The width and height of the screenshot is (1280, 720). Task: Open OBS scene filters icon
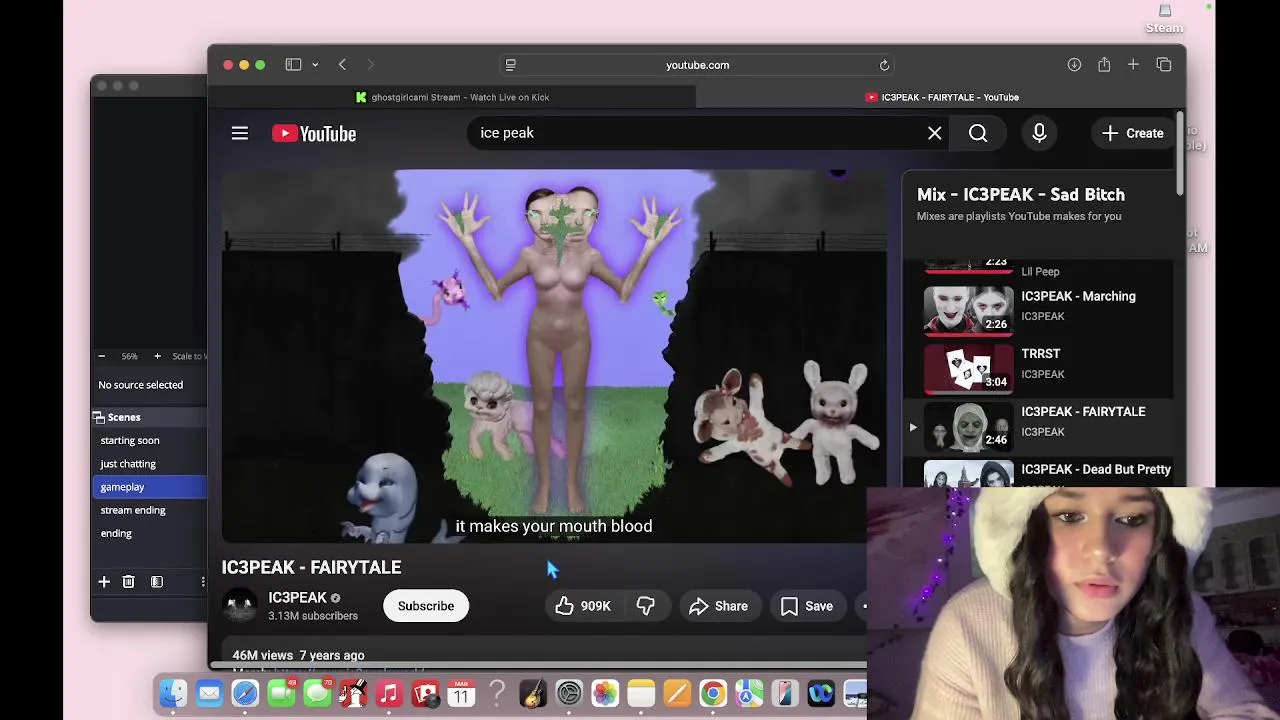(x=157, y=582)
